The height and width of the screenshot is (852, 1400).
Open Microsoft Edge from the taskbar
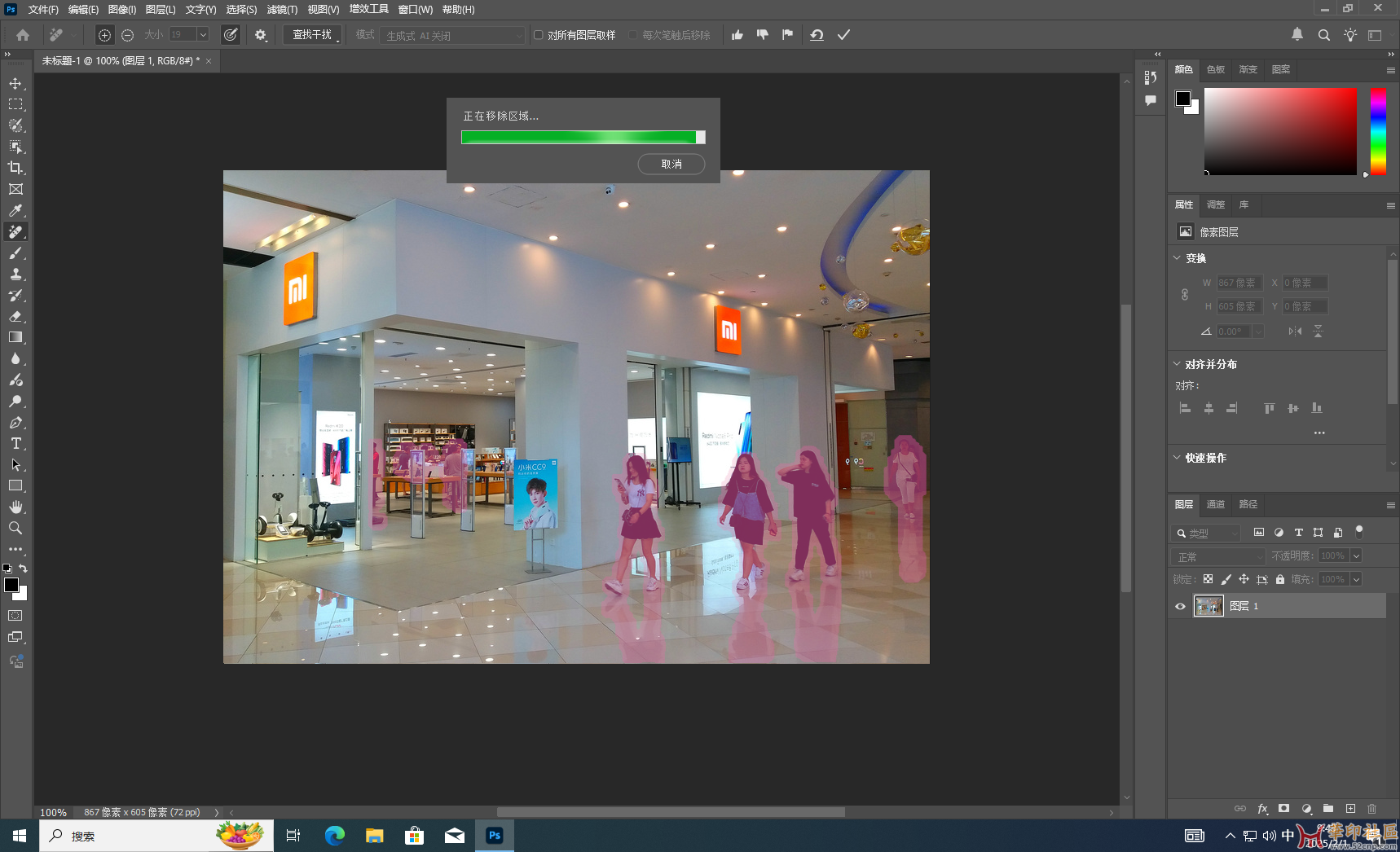tap(334, 836)
